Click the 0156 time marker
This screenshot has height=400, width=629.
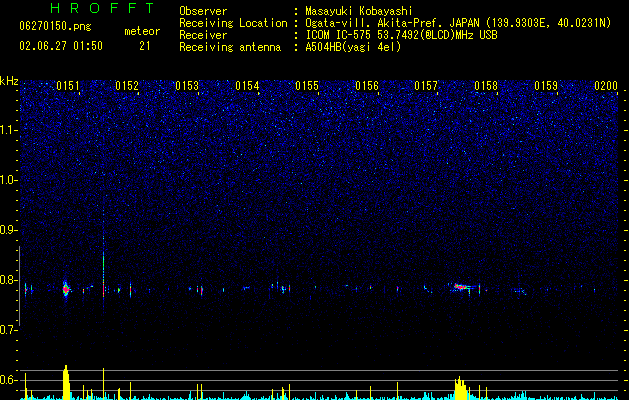[x=367, y=86]
